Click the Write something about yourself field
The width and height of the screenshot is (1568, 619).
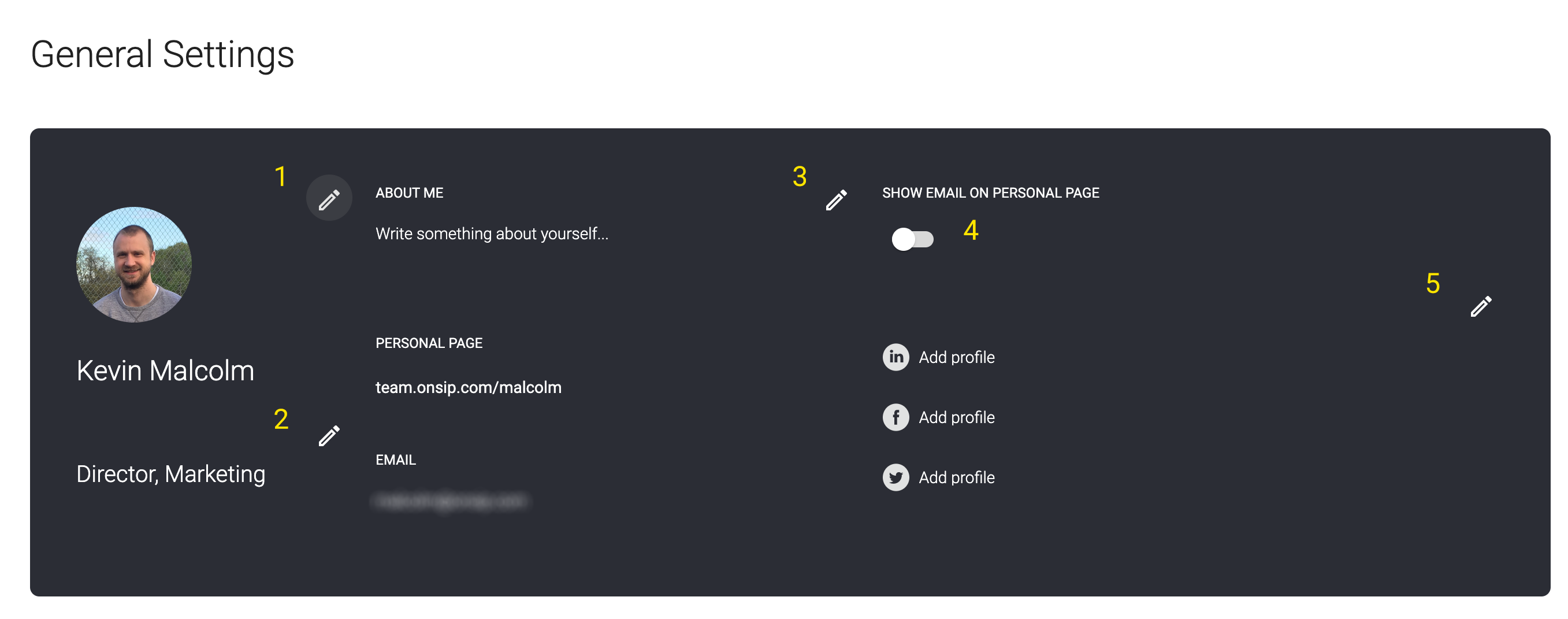[x=492, y=233]
